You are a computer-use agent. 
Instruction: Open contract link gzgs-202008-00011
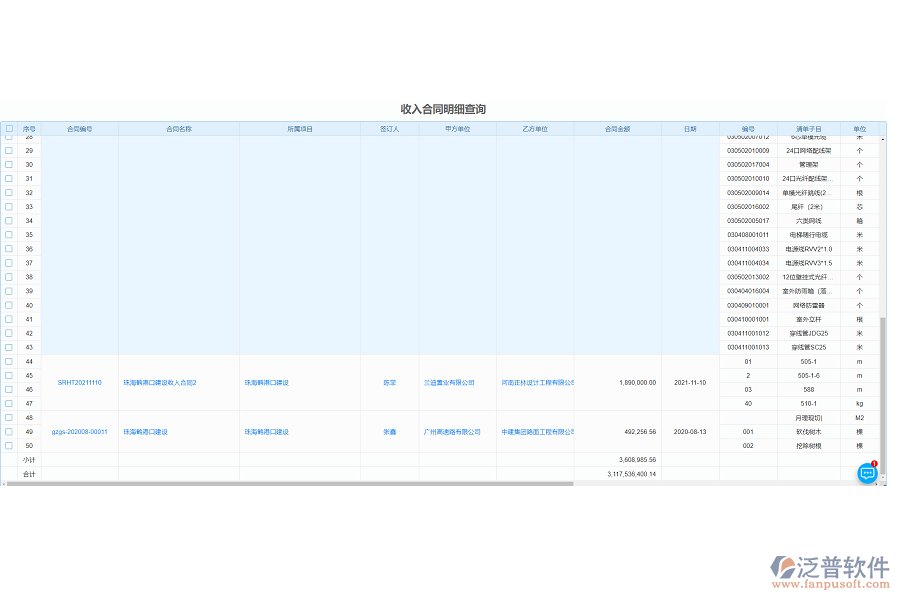(x=80, y=432)
